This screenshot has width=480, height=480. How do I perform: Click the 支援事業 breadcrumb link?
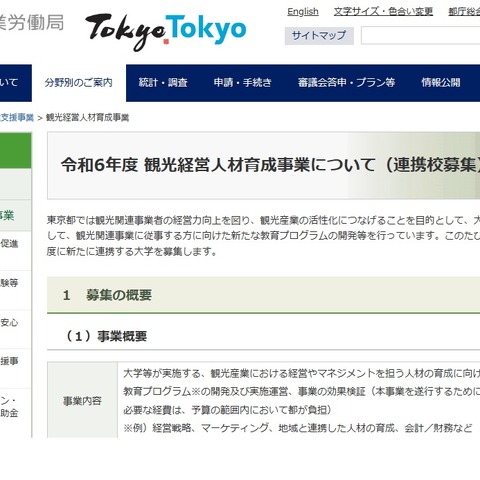[17, 117]
